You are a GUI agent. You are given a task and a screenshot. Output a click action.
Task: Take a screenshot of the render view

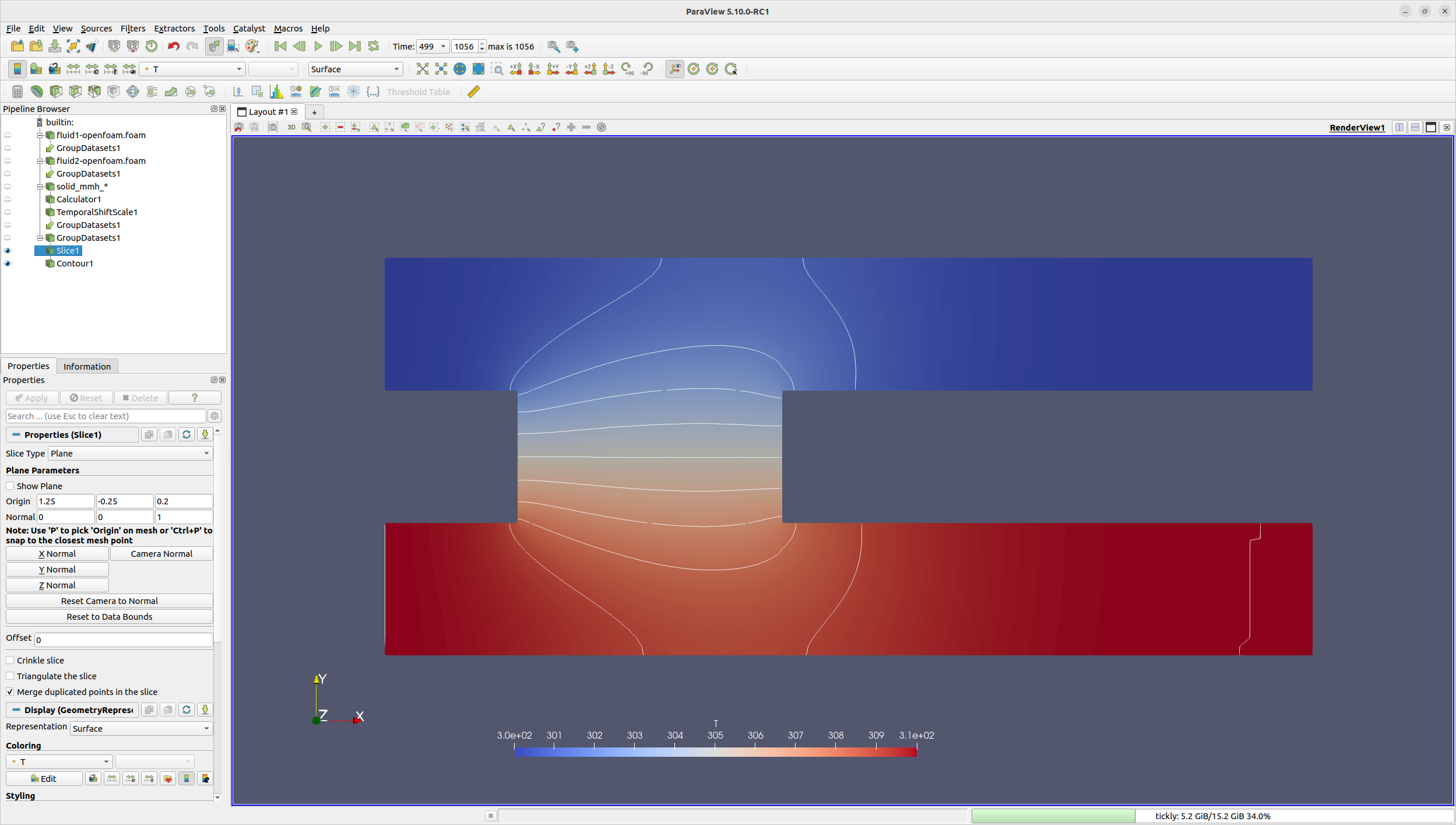point(273,127)
